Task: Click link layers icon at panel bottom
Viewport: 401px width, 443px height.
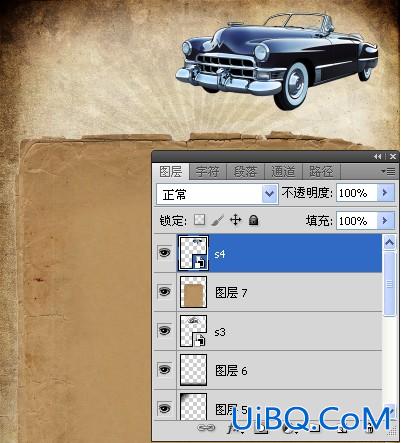Action: click(x=206, y=428)
